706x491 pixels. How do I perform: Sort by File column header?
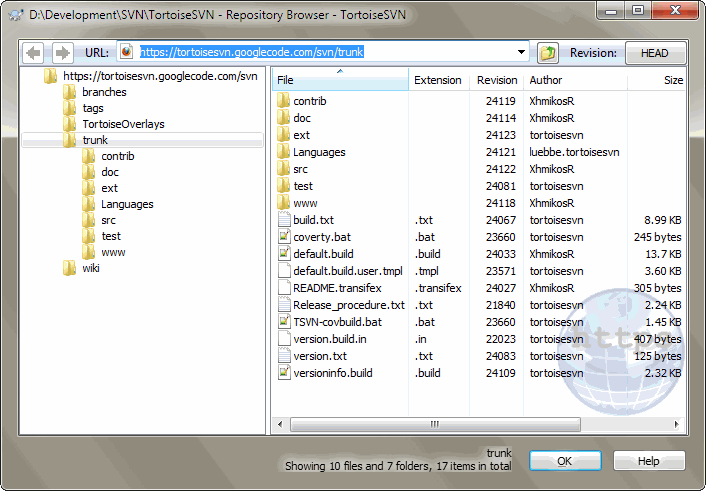tap(340, 80)
